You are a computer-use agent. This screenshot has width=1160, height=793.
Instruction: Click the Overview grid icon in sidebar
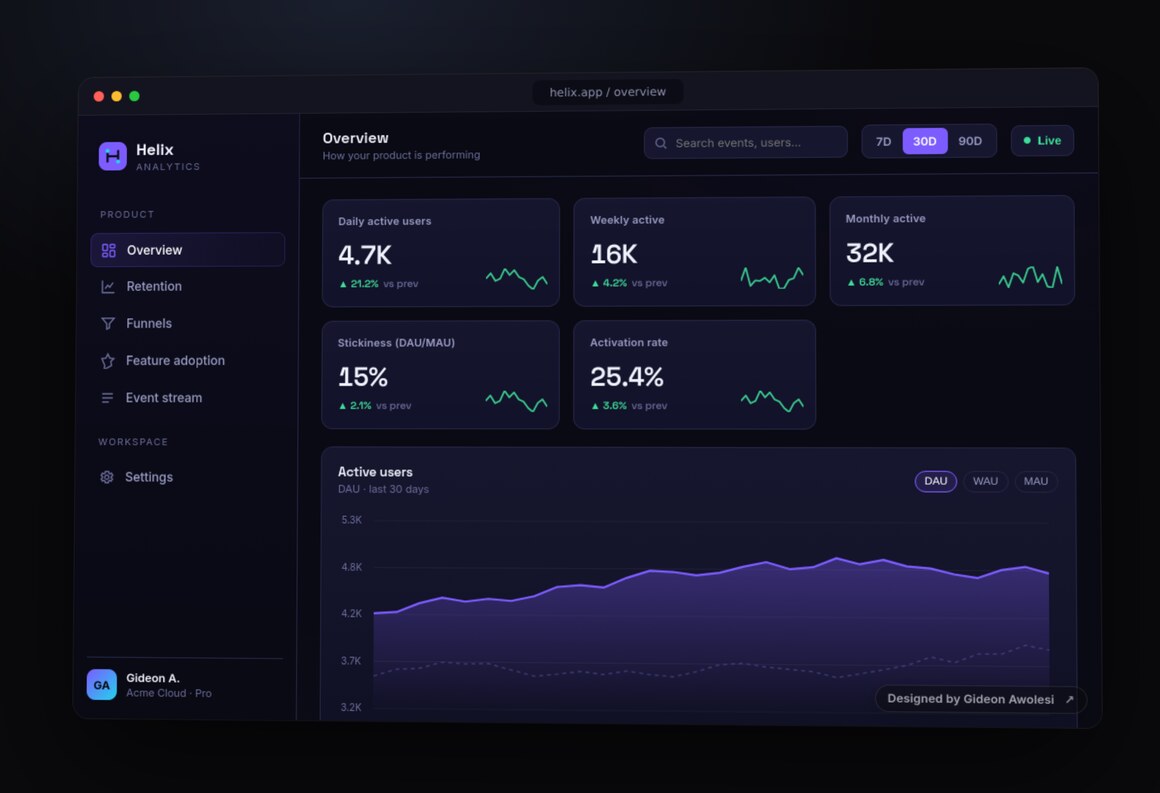tap(108, 250)
